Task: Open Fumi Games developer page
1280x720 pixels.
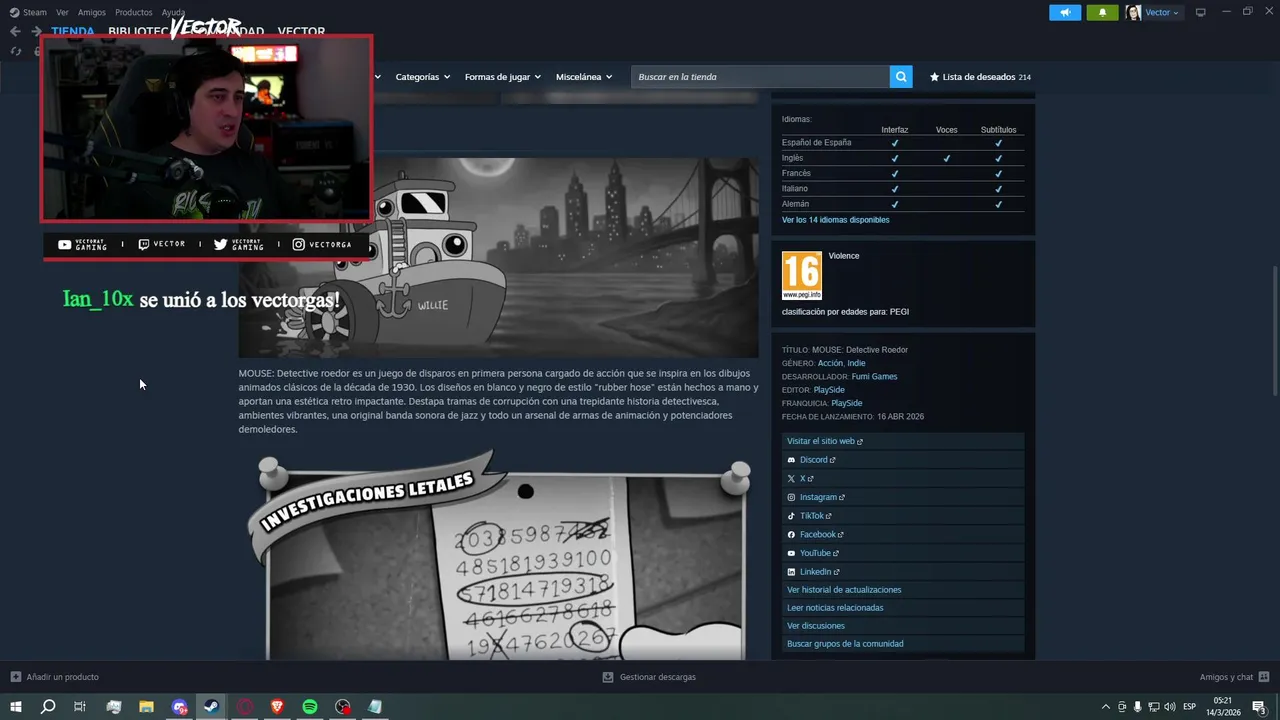Action: point(874,377)
